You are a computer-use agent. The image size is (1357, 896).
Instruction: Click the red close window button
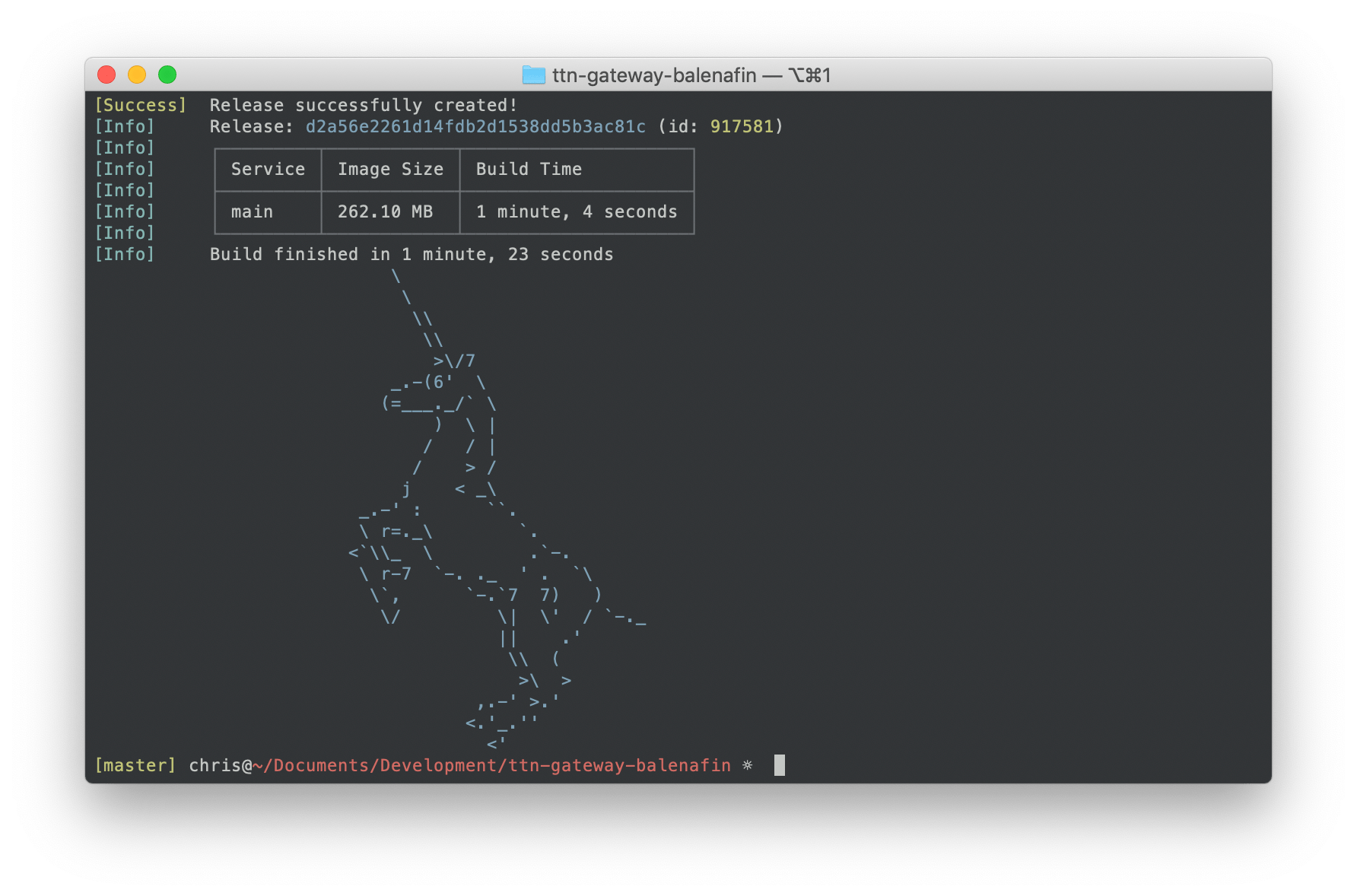pos(106,75)
